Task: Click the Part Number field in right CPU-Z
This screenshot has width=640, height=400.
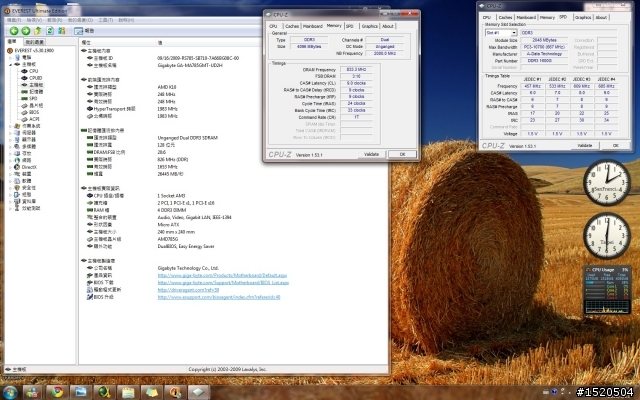Action: coord(544,60)
